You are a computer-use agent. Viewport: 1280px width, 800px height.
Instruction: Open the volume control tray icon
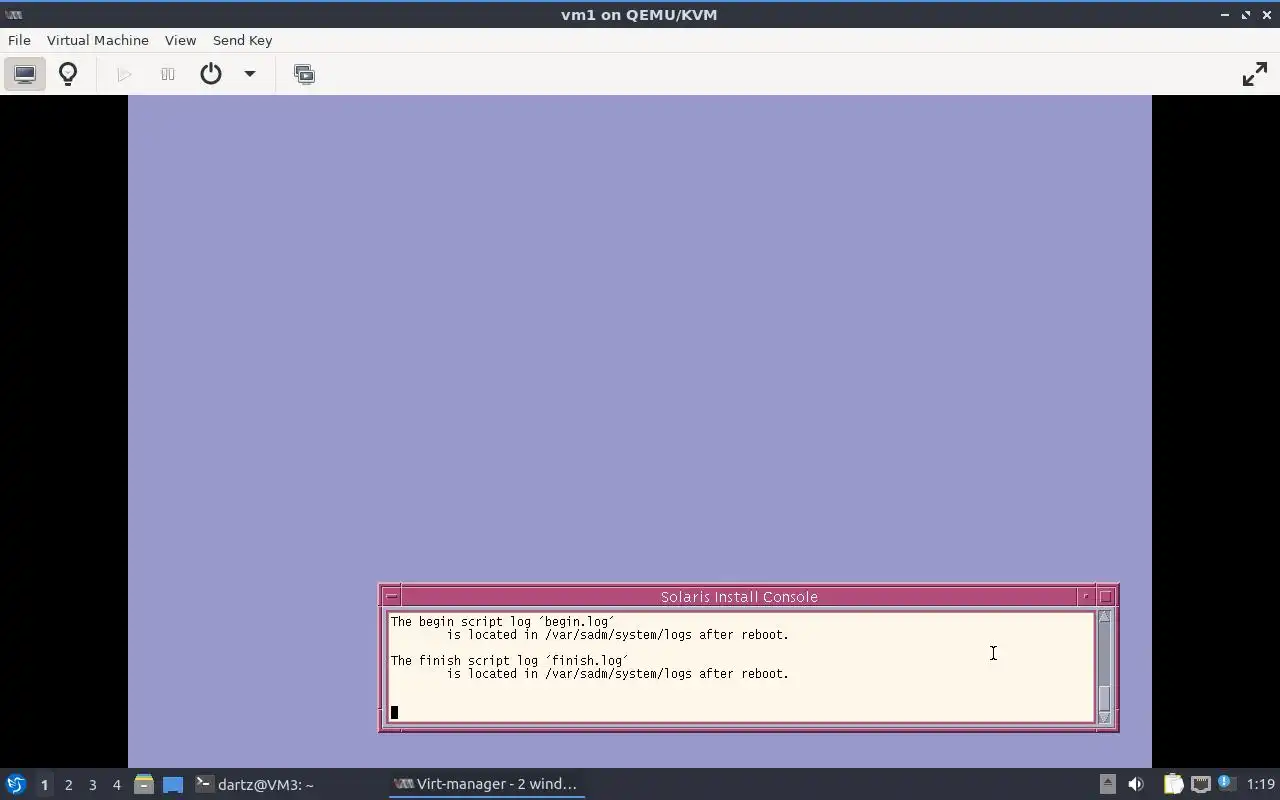(x=1135, y=785)
